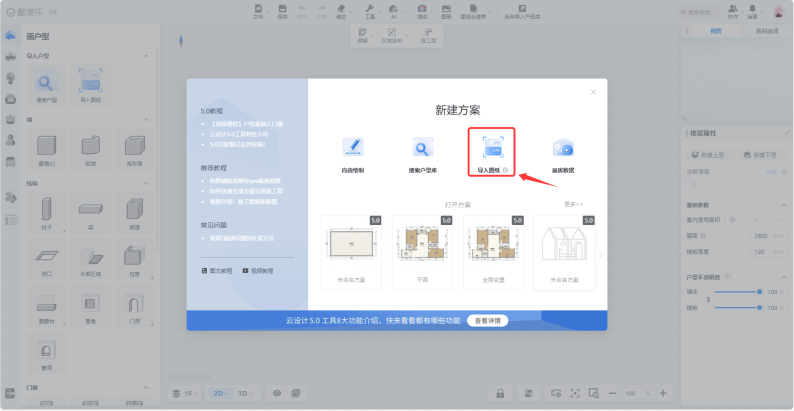Collapse the 导入户型 section in the left panel
The image size is (794, 411).
(146, 56)
